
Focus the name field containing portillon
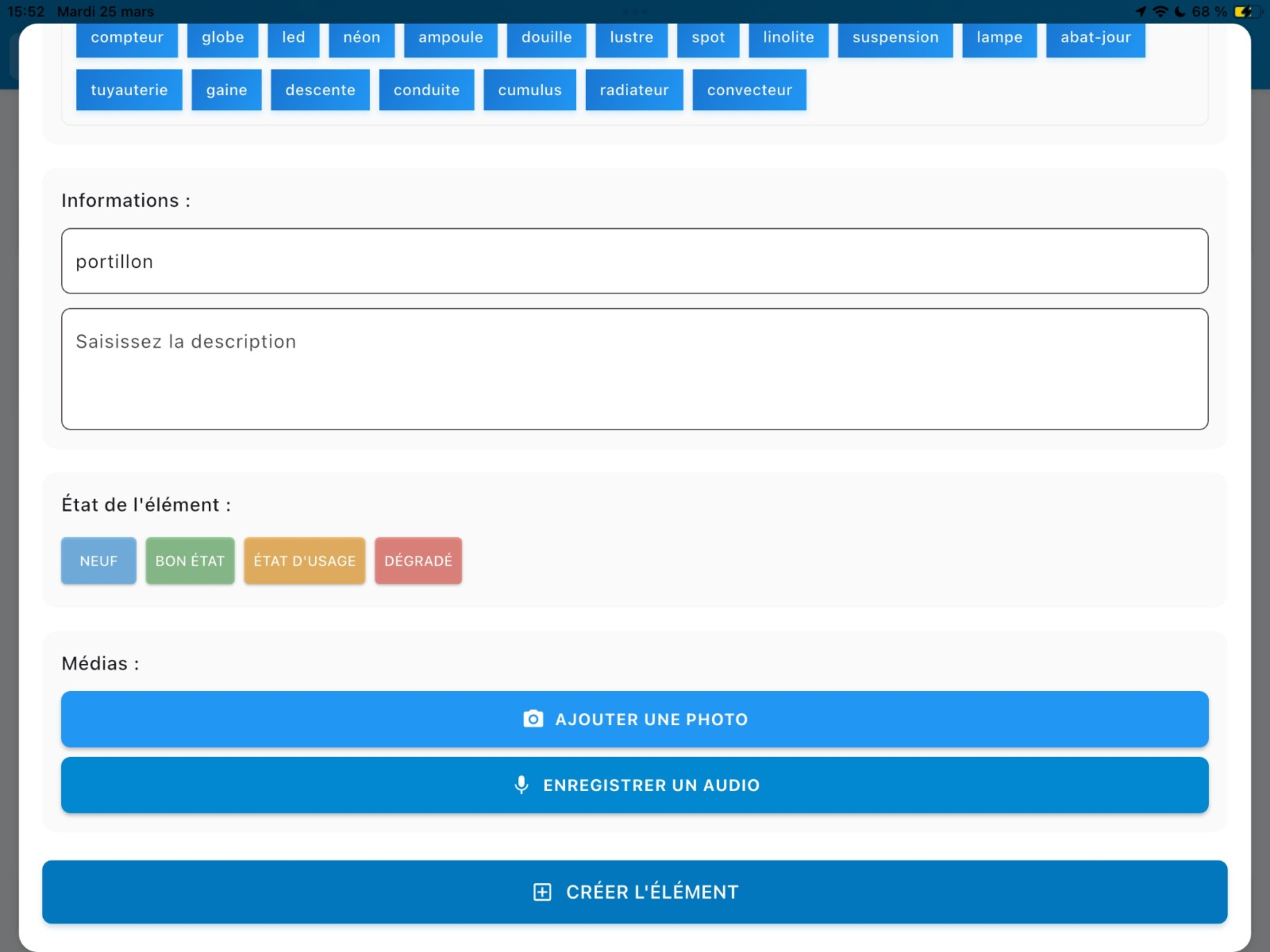(635, 261)
